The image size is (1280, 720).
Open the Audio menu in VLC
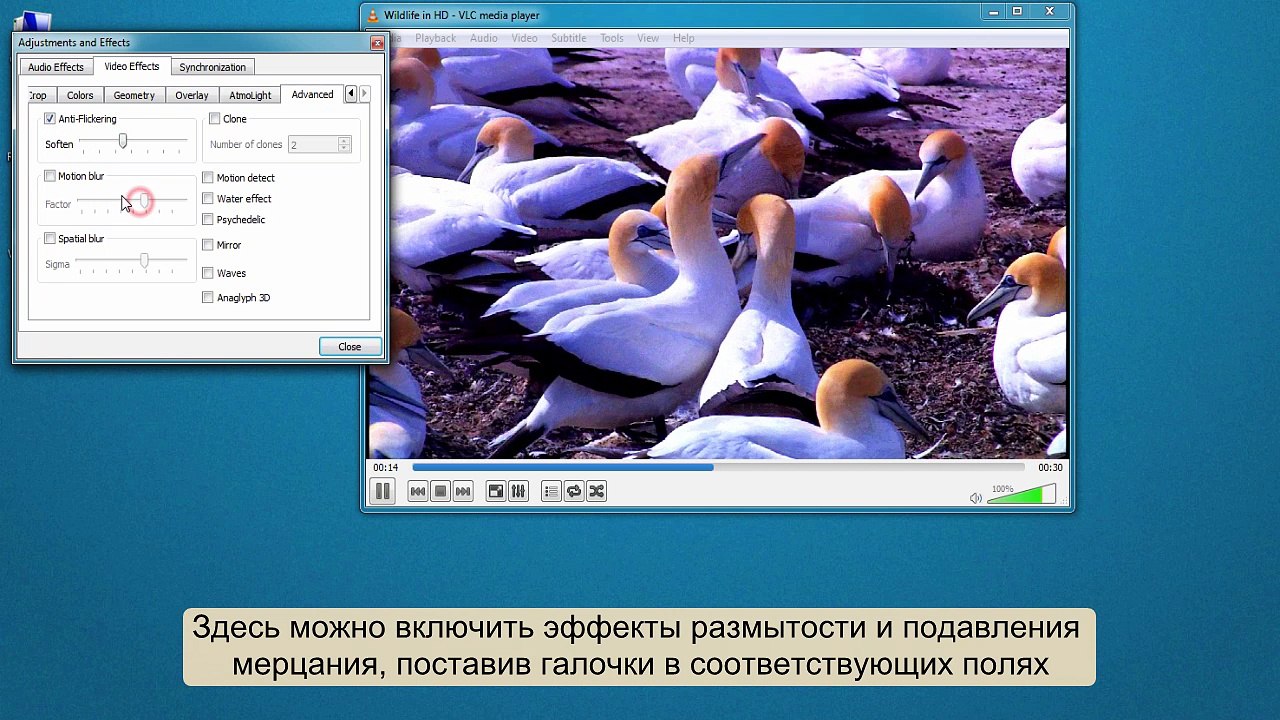pos(484,38)
